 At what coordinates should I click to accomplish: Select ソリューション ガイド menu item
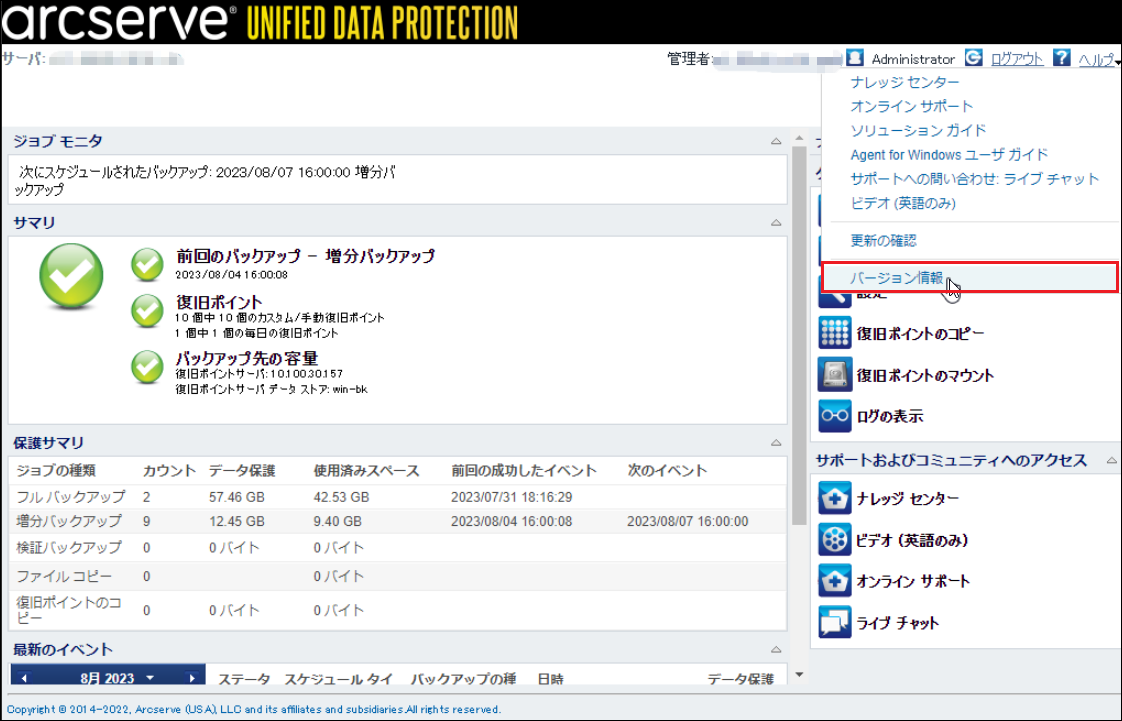tap(918, 131)
